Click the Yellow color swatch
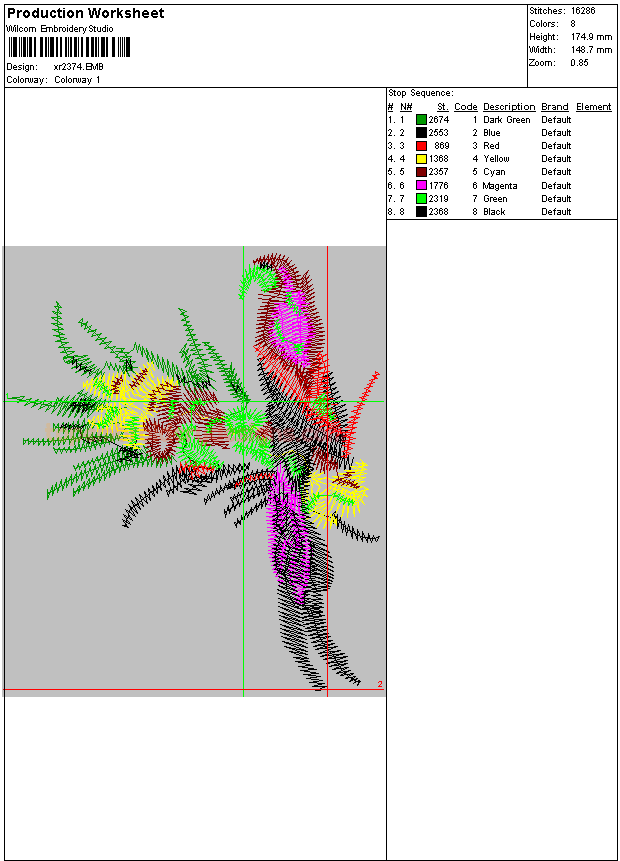620x861 pixels. (421, 159)
